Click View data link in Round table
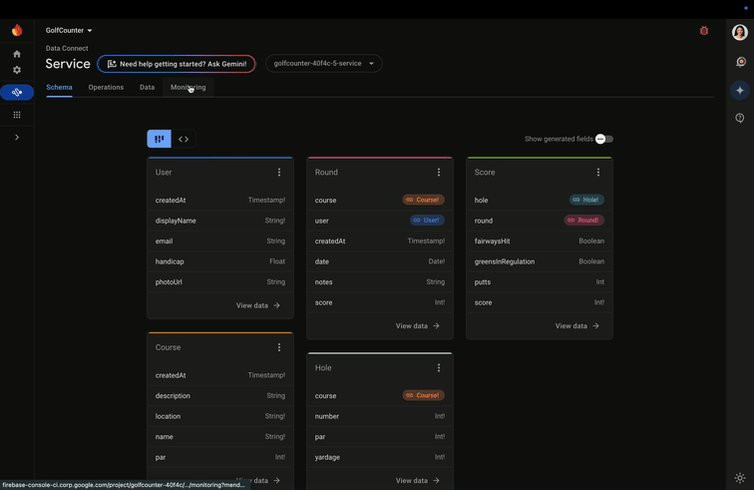The width and height of the screenshot is (754, 490). pyautogui.click(x=417, y=326)
